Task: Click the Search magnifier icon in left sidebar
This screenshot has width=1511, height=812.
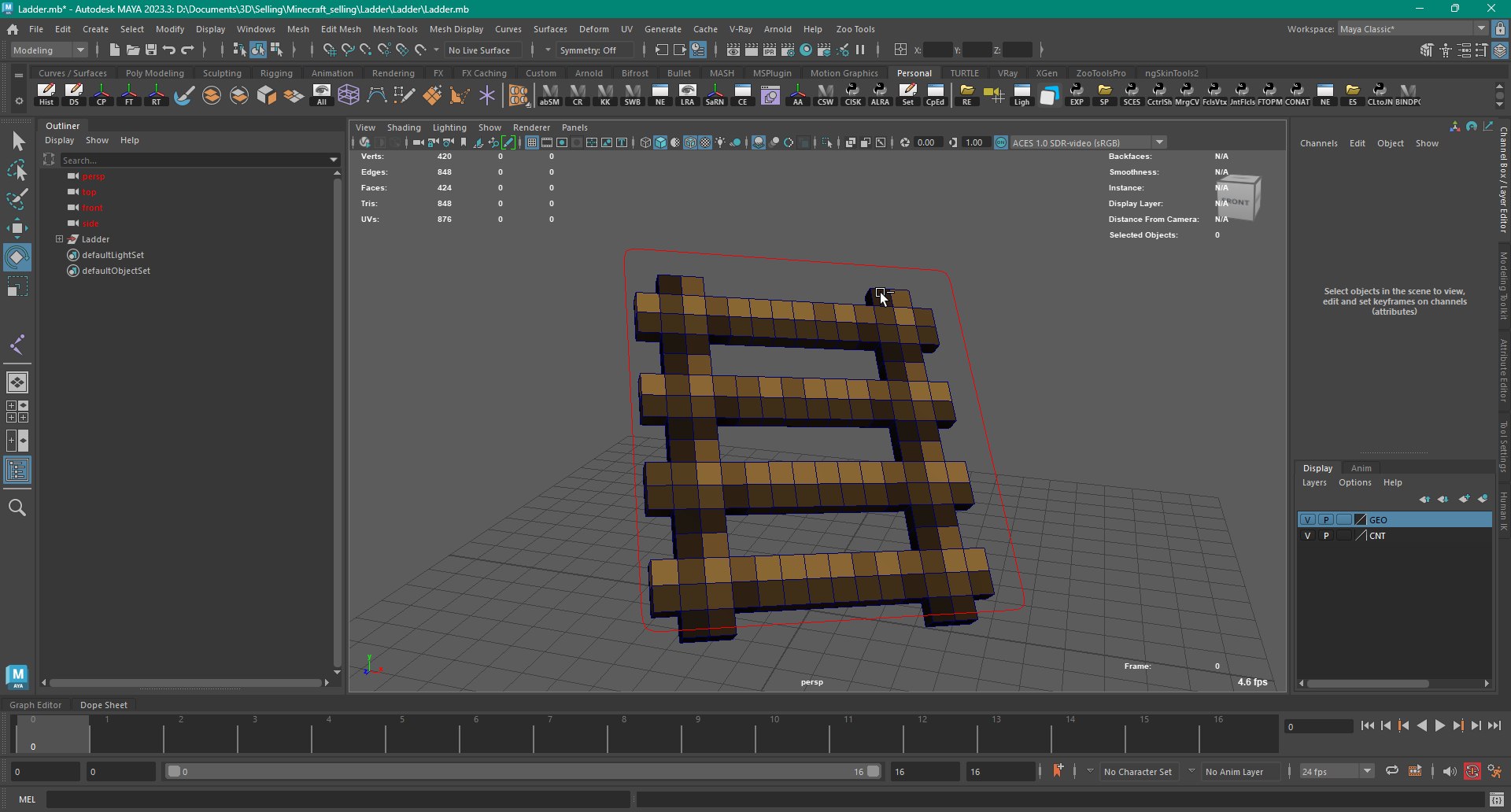Action: click(17, 507)
